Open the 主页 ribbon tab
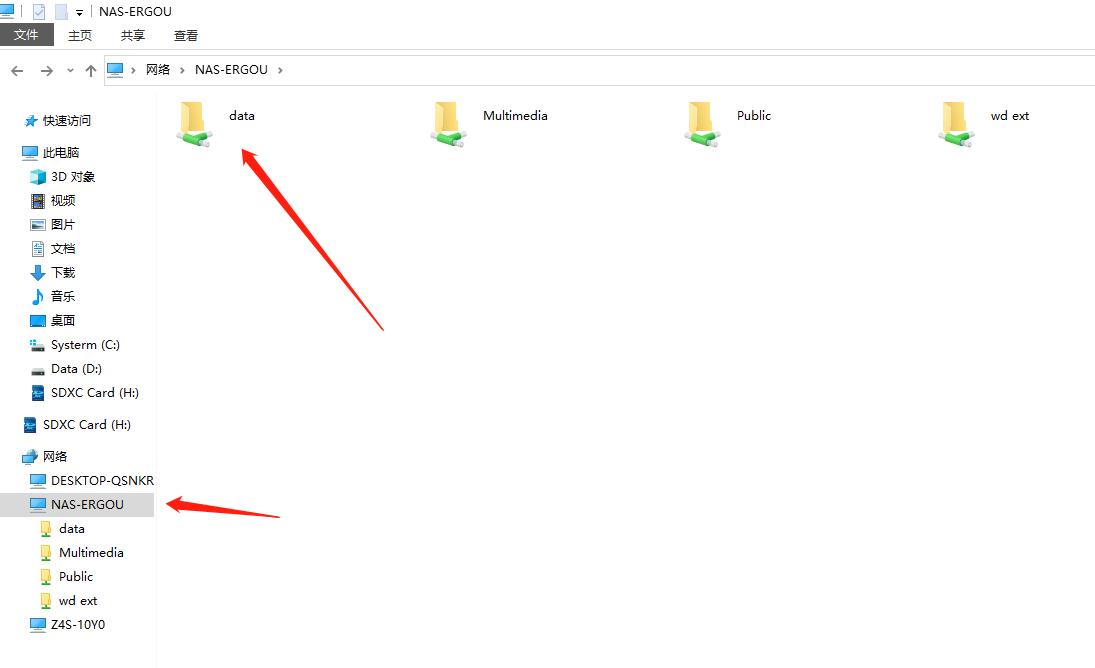1095x668 pixels. (80, 36)
